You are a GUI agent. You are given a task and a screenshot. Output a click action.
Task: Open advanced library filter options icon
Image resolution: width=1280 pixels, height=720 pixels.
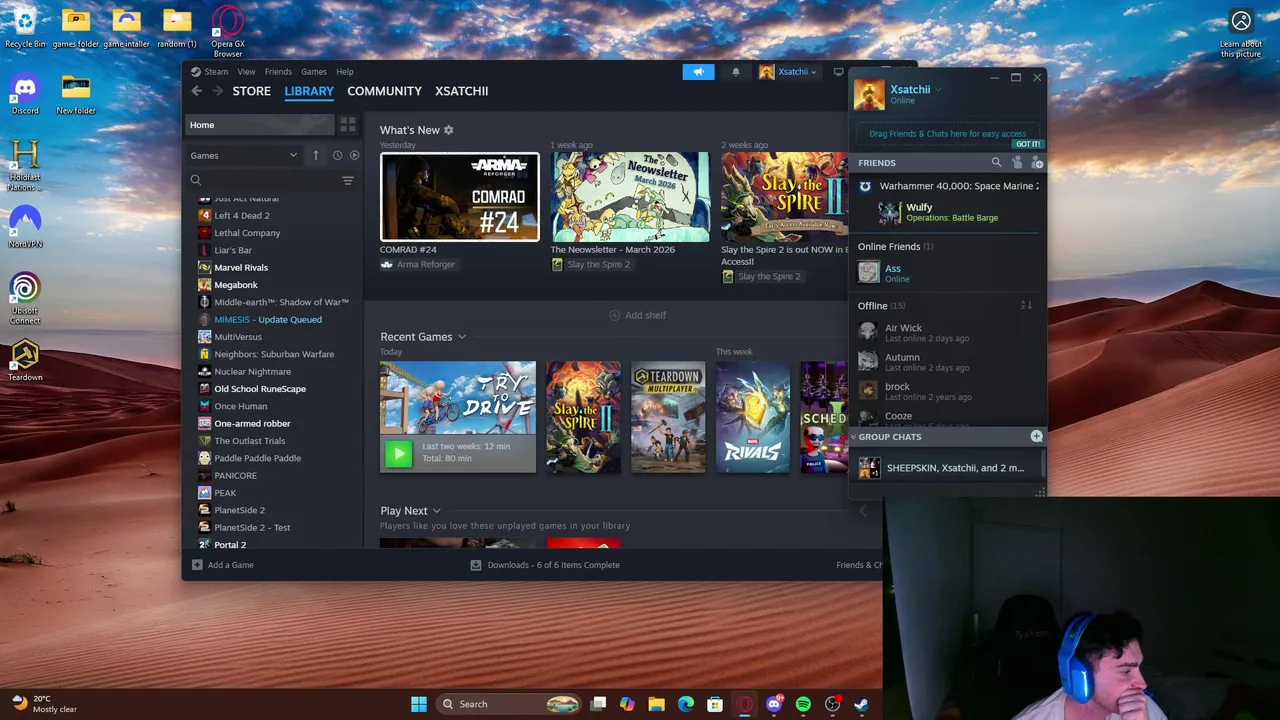click(x=347, y=181)
